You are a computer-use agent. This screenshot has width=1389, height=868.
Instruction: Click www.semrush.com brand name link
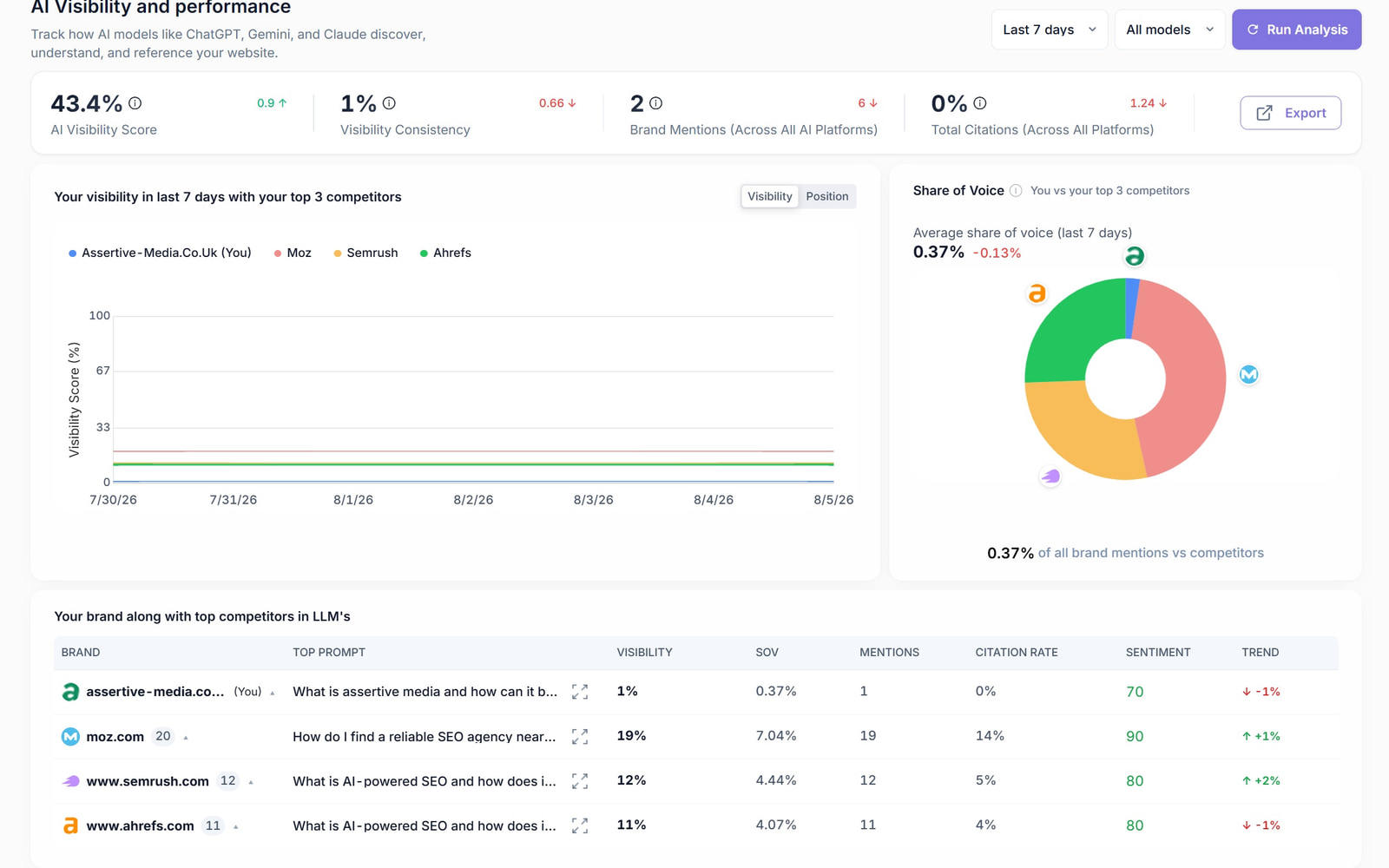click(x=148, y=781)
